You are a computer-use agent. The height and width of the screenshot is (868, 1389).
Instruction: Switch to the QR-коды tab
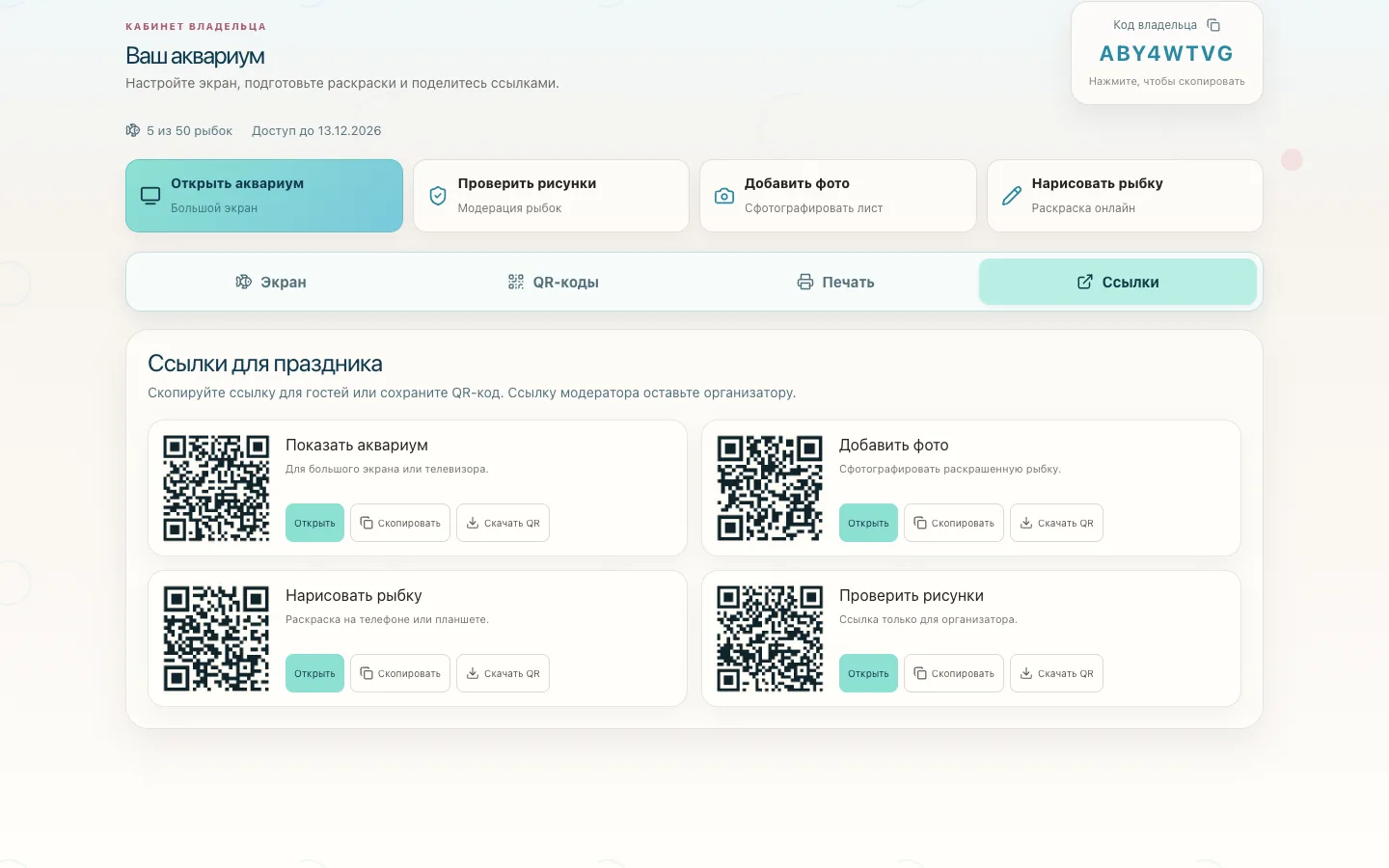554,282
